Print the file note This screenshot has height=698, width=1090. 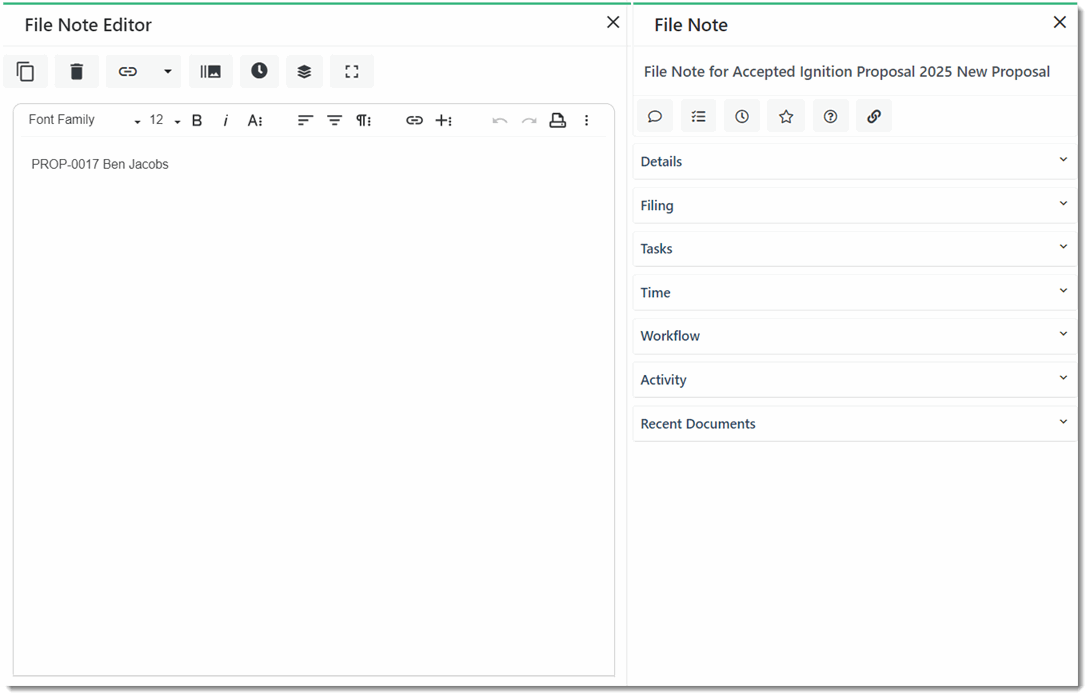click(558, 120)
